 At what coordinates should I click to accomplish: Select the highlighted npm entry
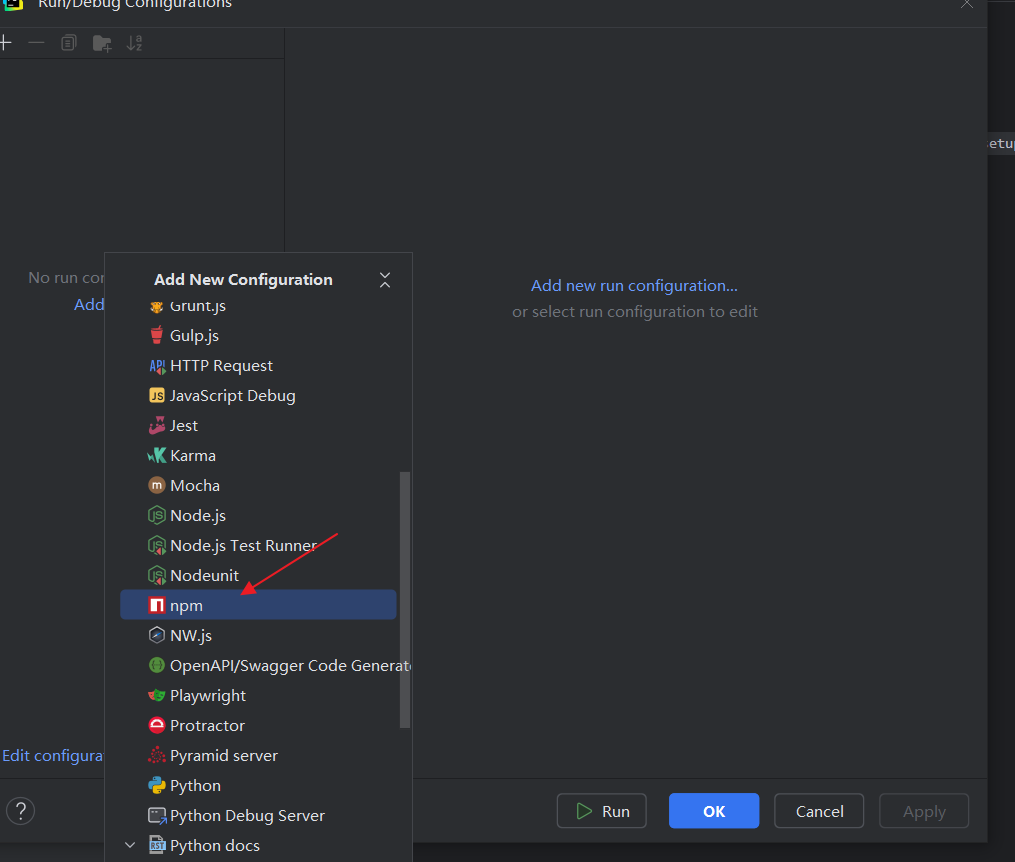[258, 605]
